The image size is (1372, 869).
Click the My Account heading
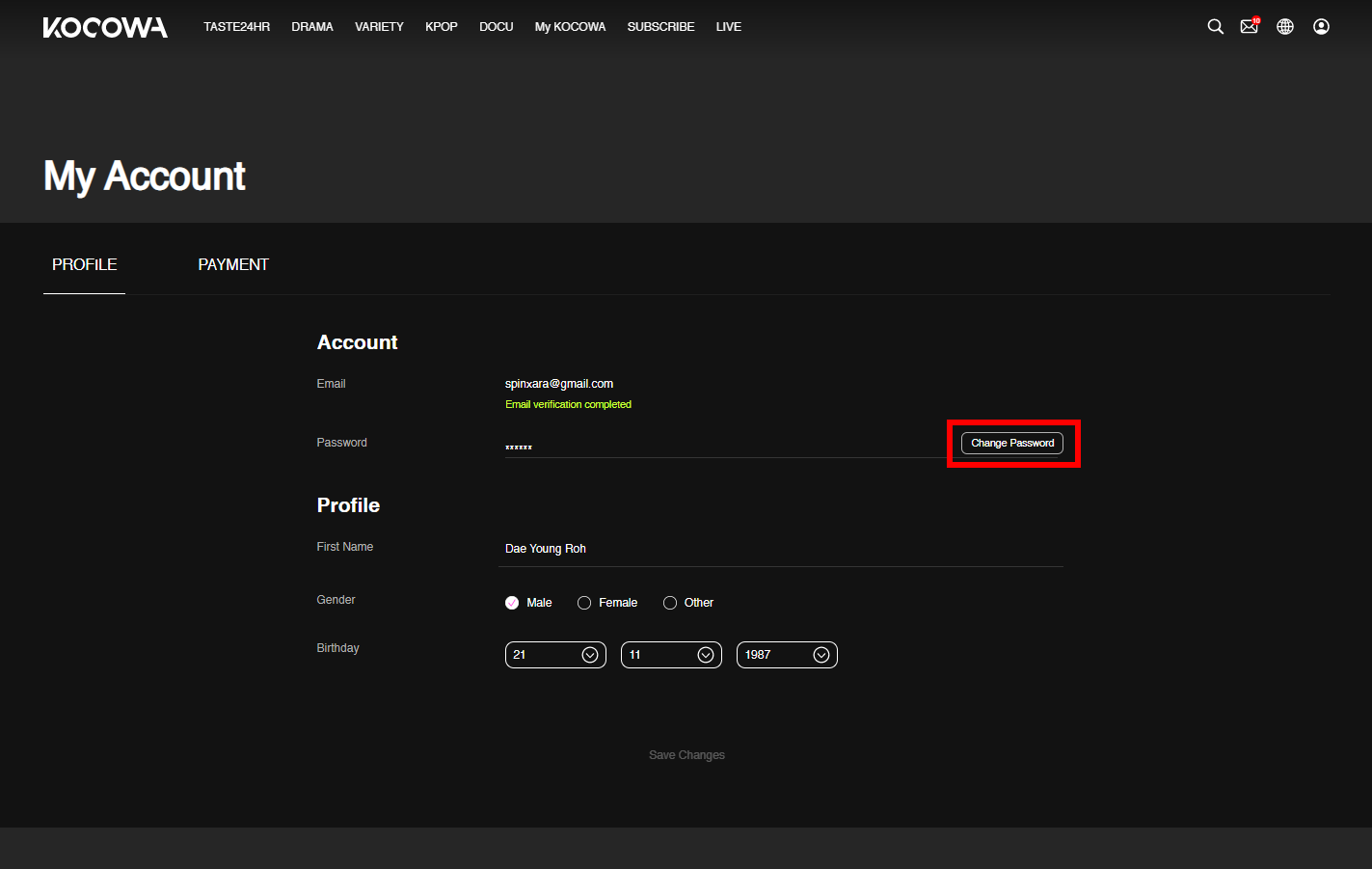[145, 177]
